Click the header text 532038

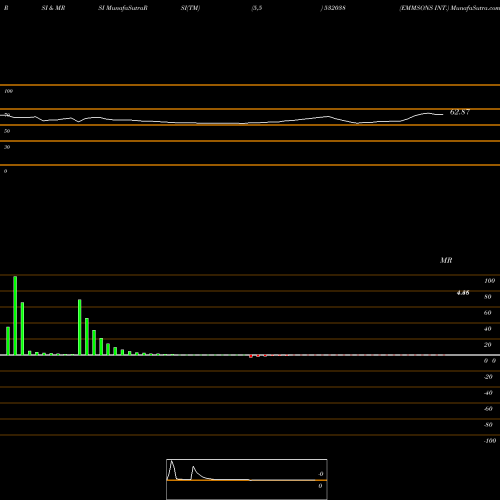pyautogui.click(x=334, y=8)
